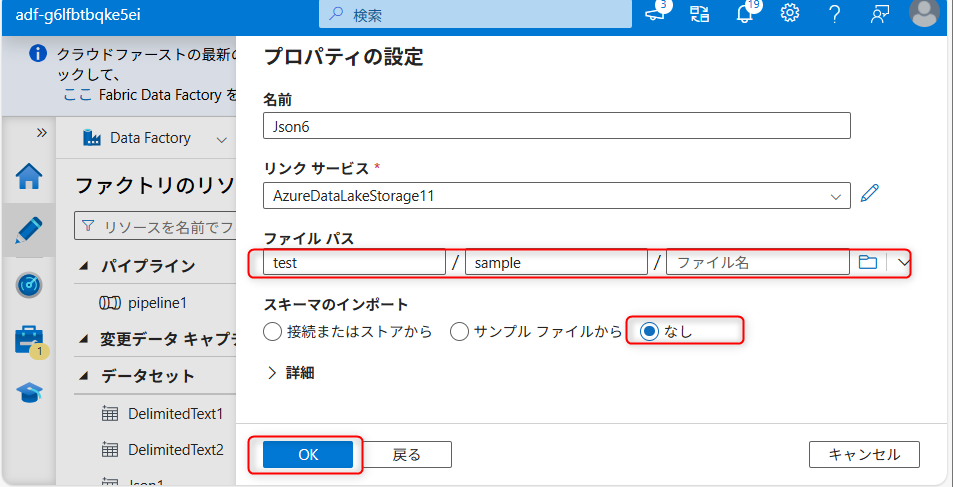This screenshot has width=953, height=487.
Task: Open the file path browse dropdown arrow
Action: coord(903,262)
